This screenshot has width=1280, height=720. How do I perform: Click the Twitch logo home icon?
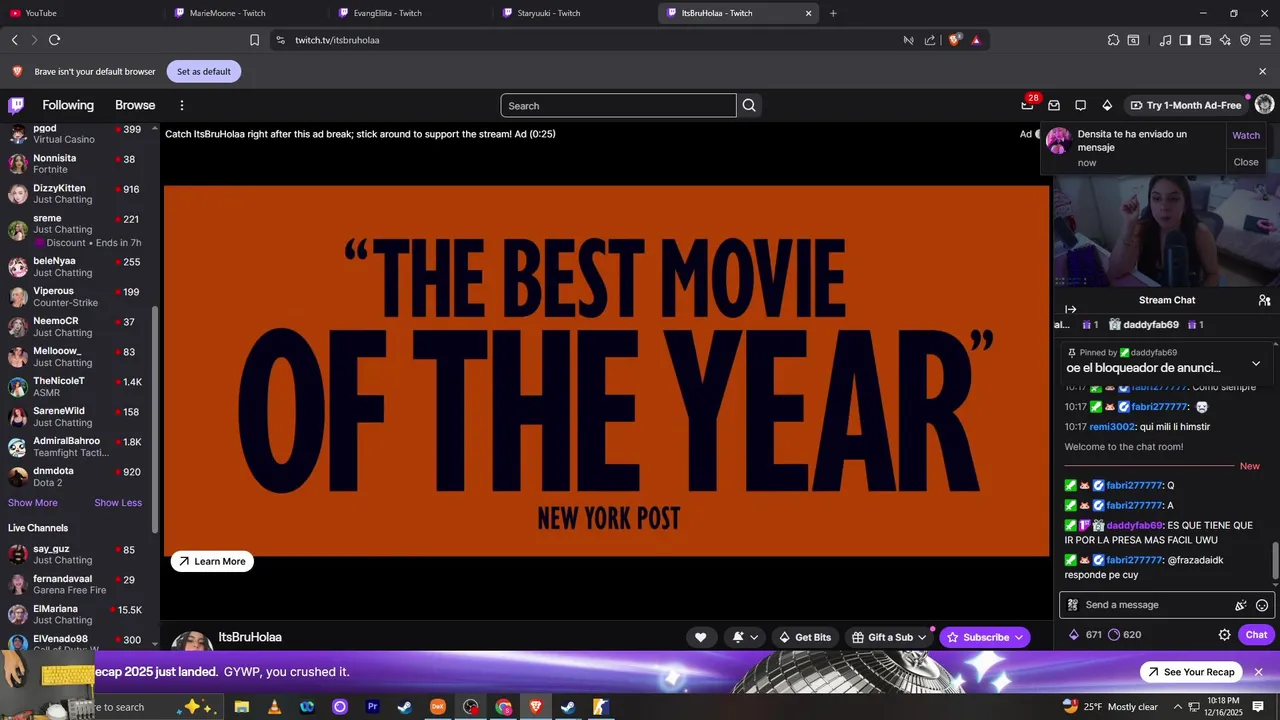click(16, 105)
